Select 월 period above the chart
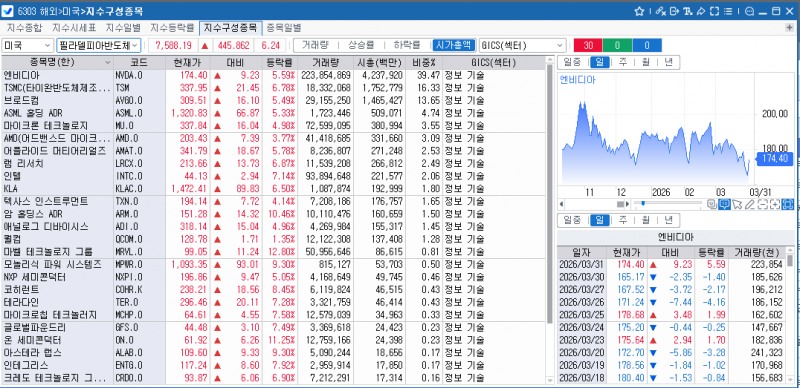Image resolution: width=800 pixels, height=388 pixels. 645,62
